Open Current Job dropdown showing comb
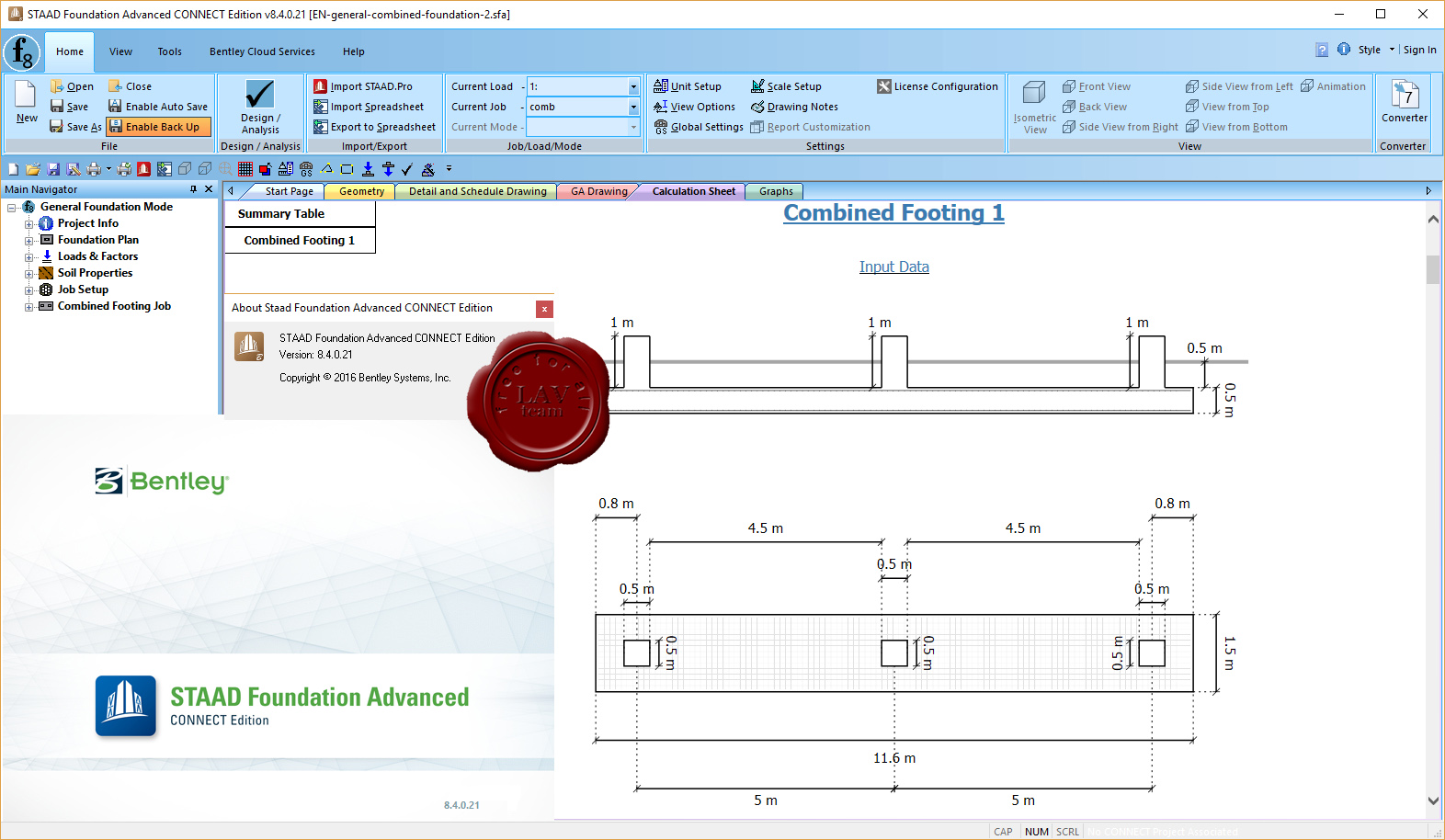Screen dimensions: 1445x840 point(632,107)
